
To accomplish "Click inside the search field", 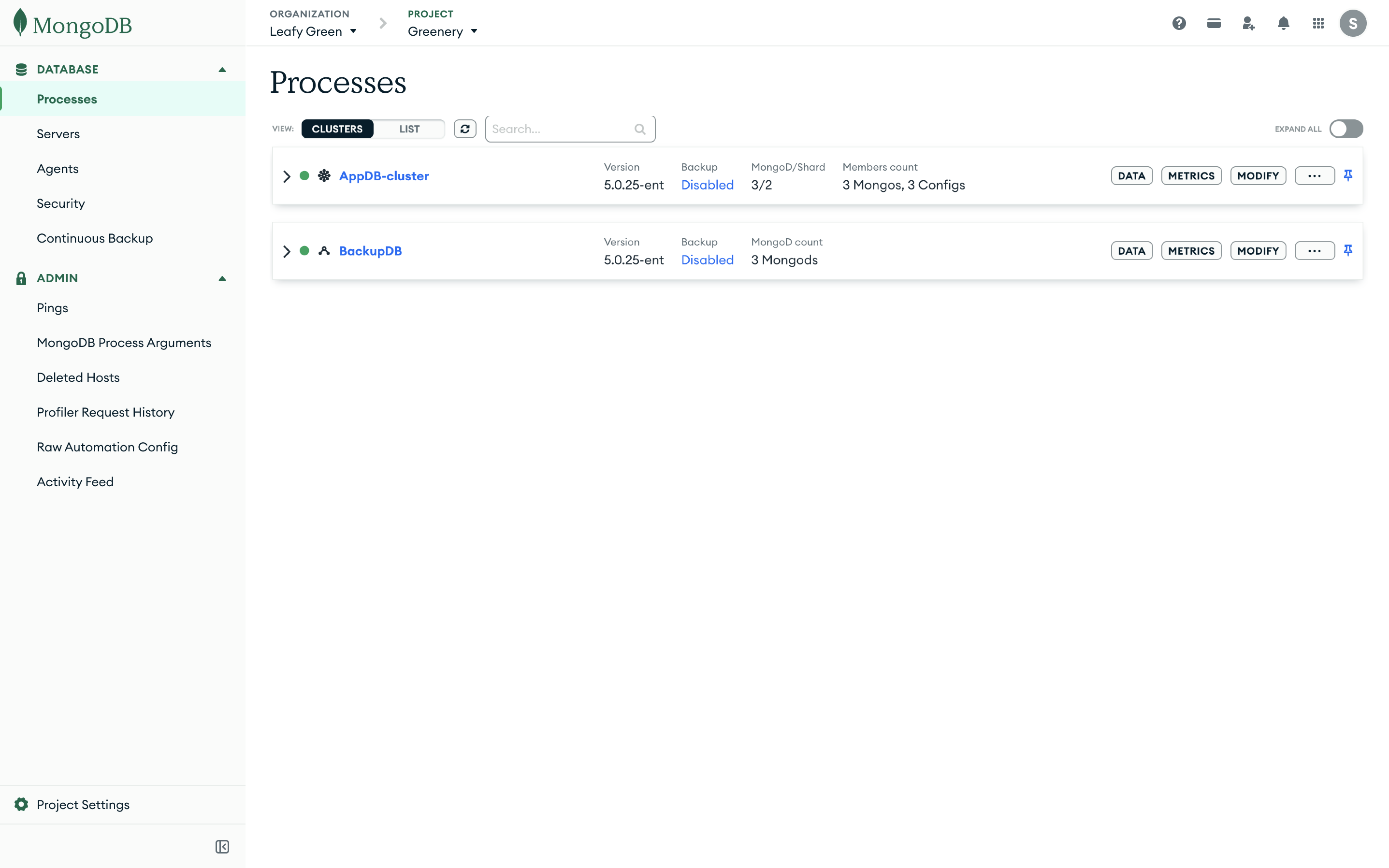I will click(x=560, y=129).
